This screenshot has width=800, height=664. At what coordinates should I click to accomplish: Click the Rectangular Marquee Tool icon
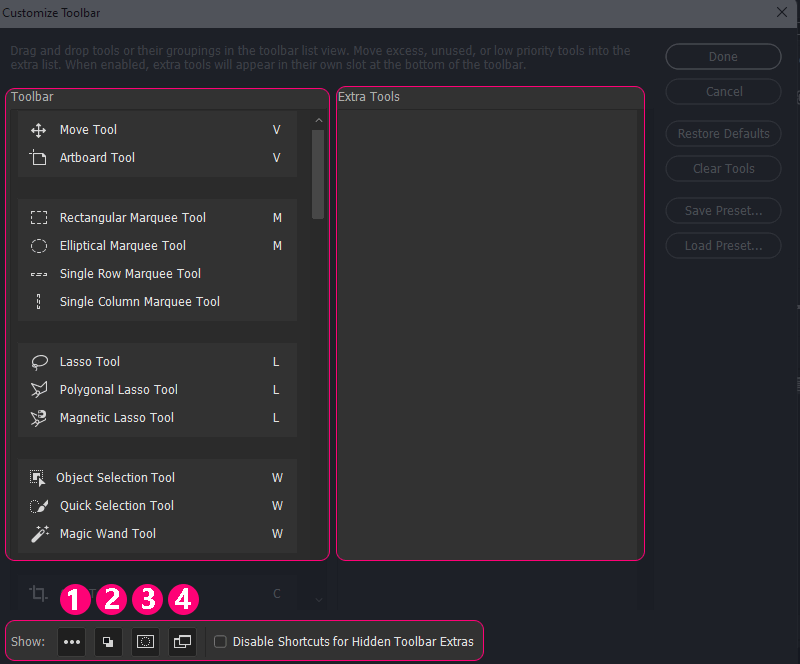click(39, 218)
